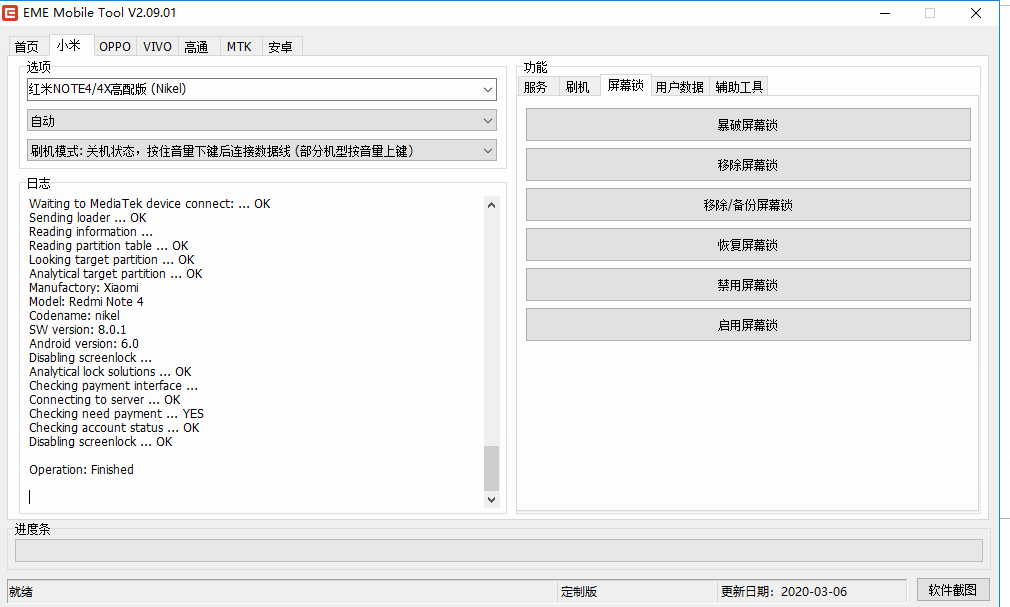Click the 暴破屏幕锁 button
This screenshot has height=607, width=1010.
pos(748,125)
